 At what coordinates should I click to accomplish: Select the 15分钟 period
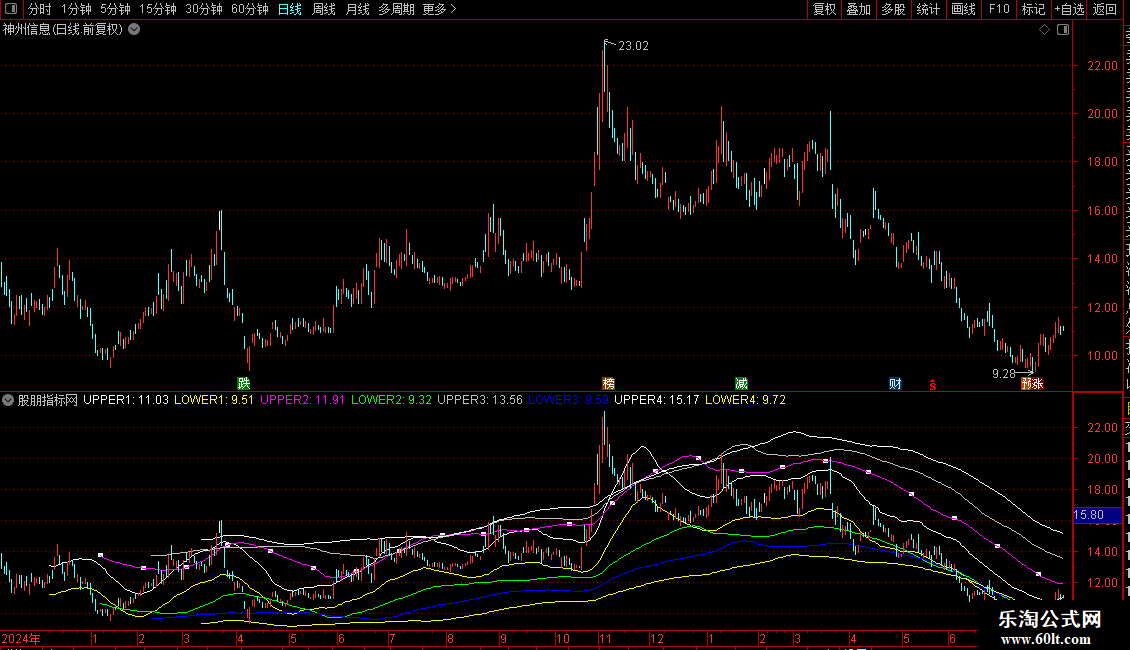(158, 9)
